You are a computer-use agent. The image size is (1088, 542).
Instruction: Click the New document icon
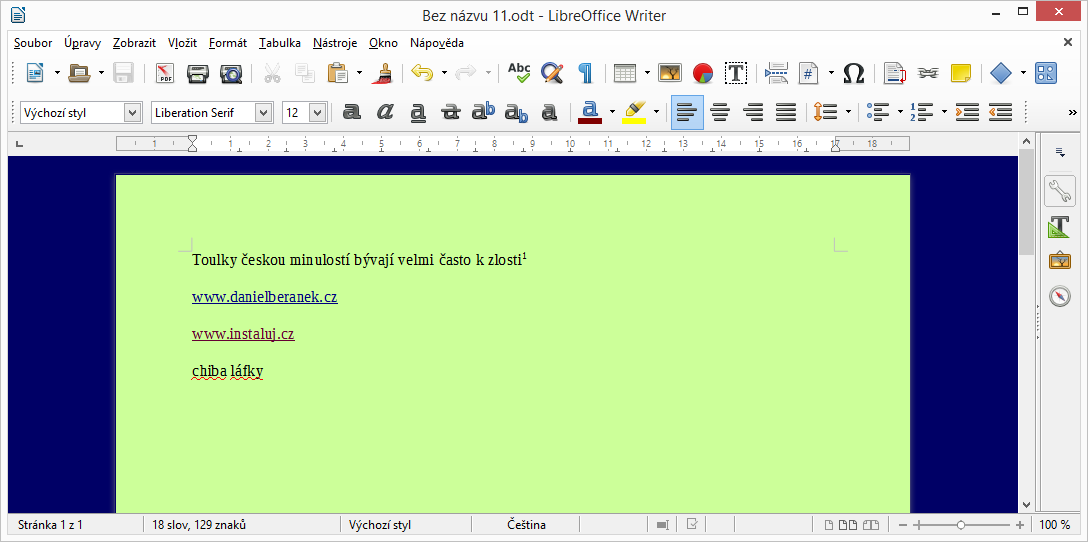(35, 72)
